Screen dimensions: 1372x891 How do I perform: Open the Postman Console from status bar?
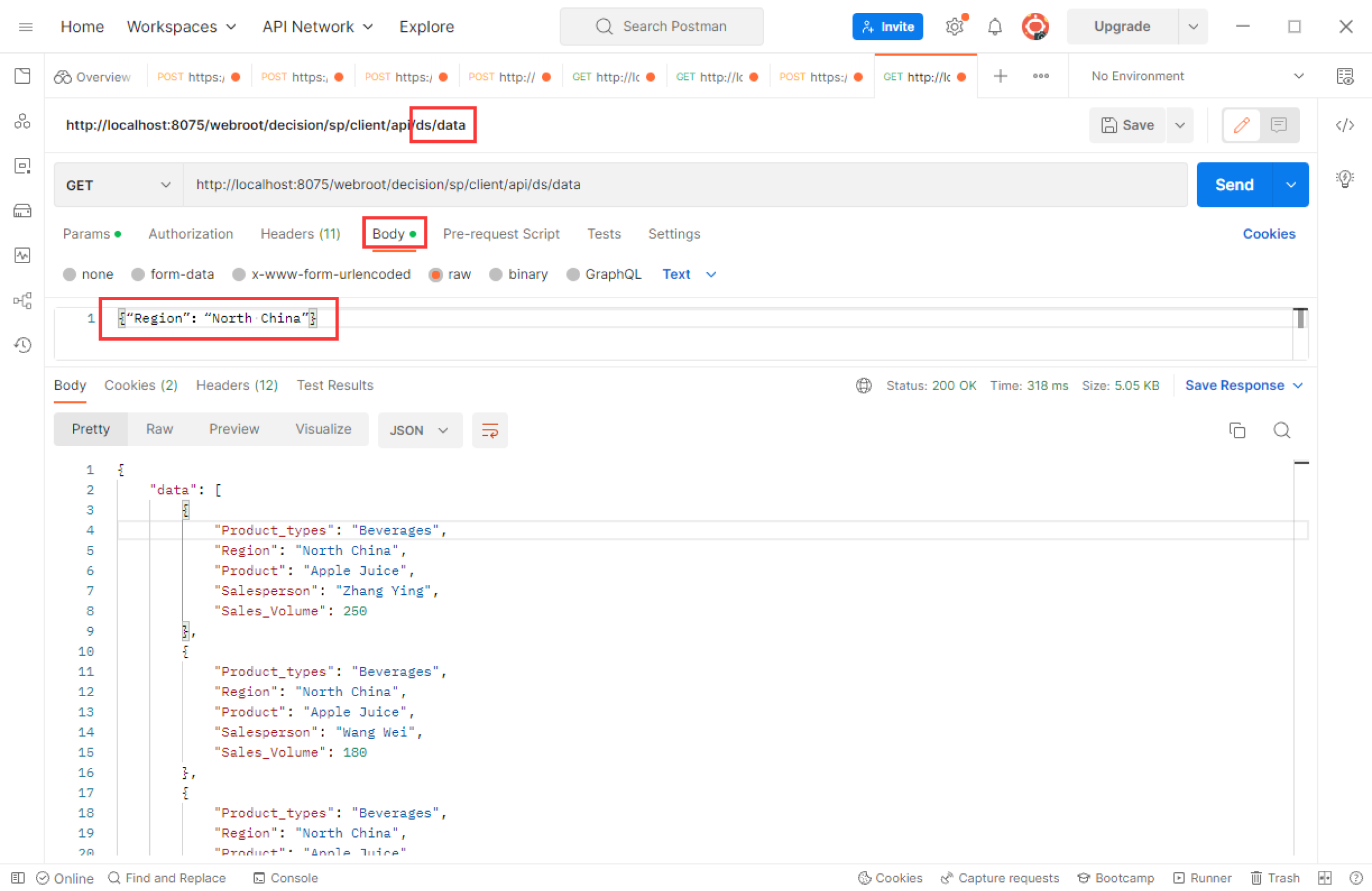pos(285,878)
